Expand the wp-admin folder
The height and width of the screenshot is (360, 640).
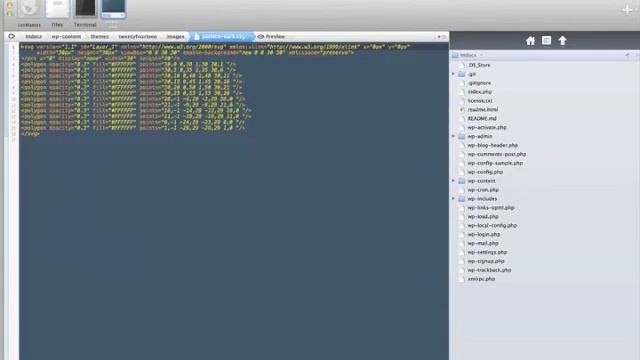453,136
